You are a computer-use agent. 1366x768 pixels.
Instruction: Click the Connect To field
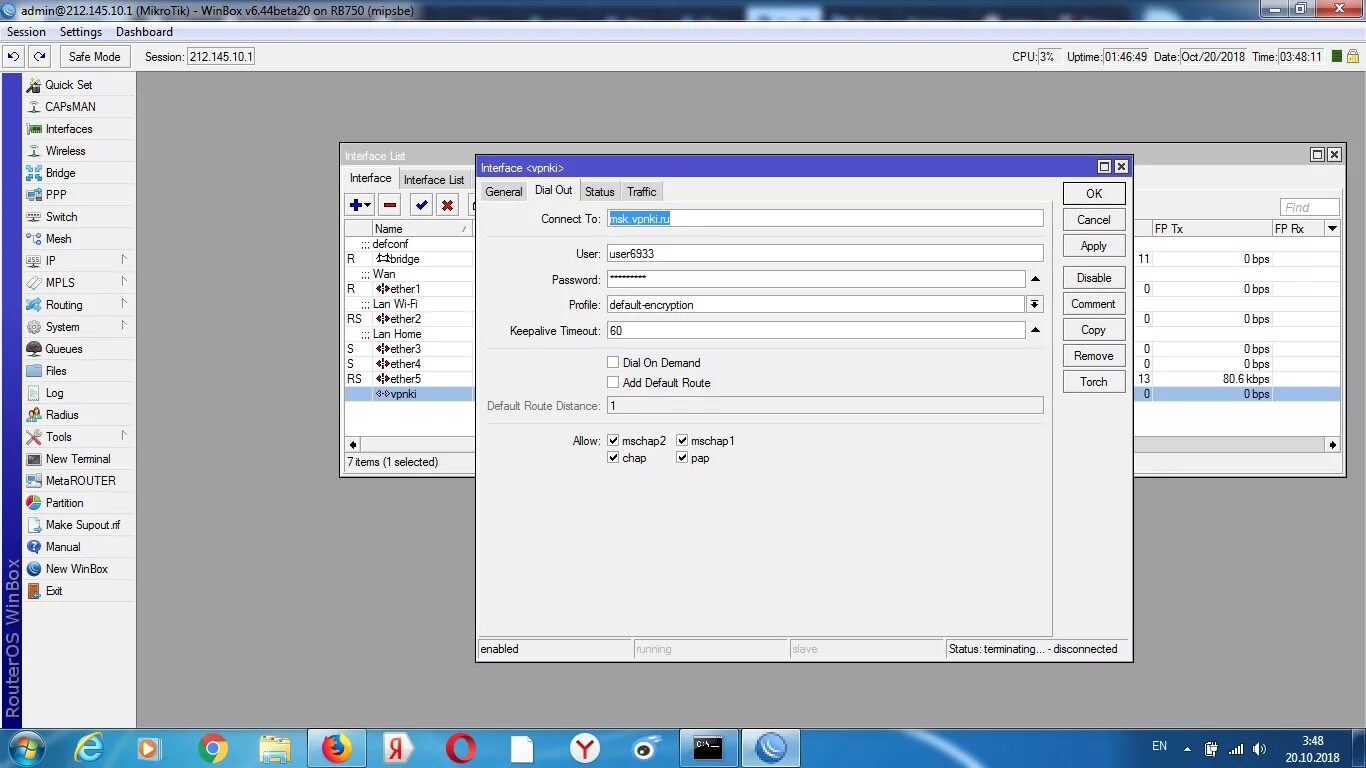[x=825, y=218]
